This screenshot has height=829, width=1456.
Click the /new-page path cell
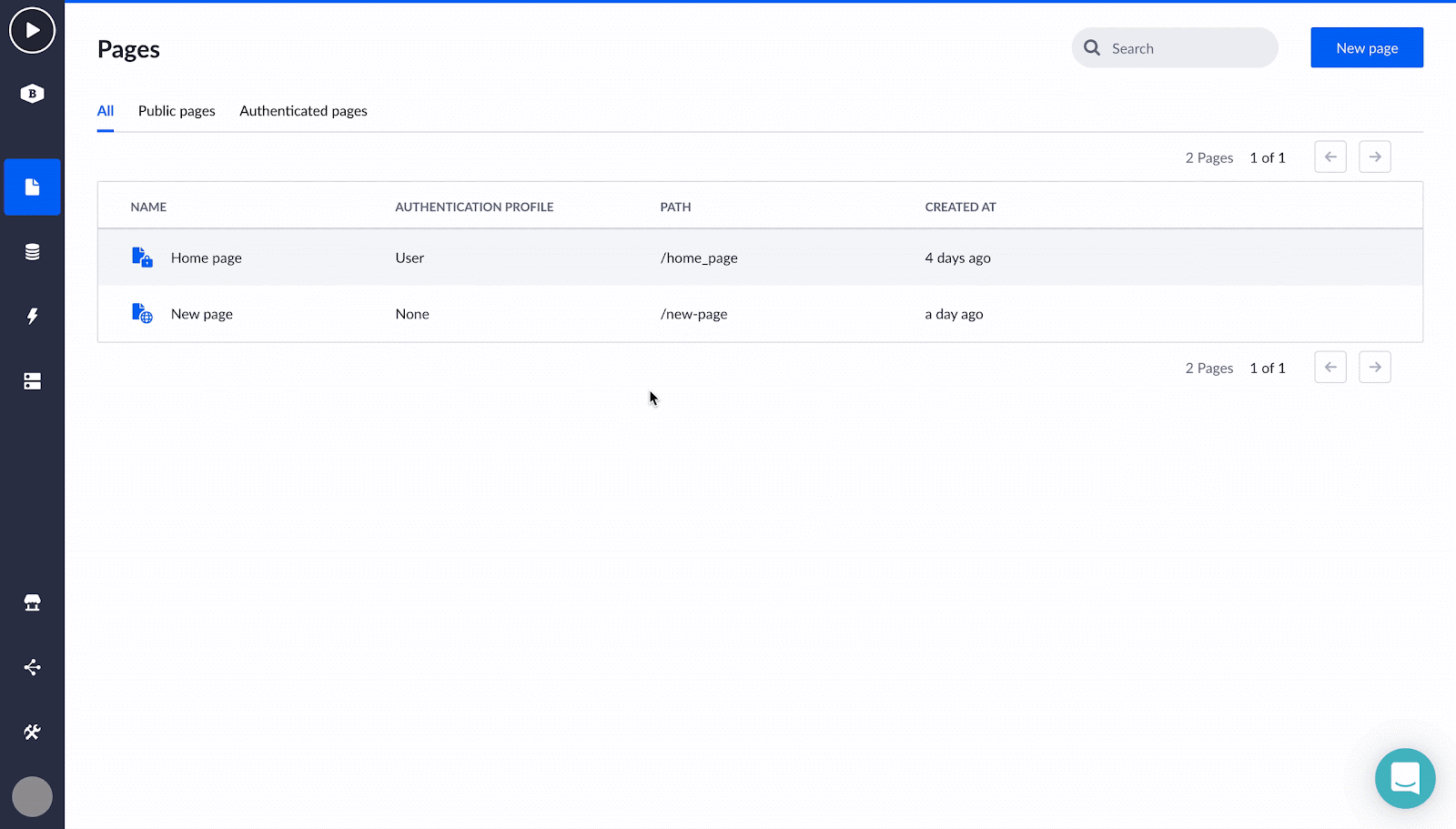pos(693,315)
